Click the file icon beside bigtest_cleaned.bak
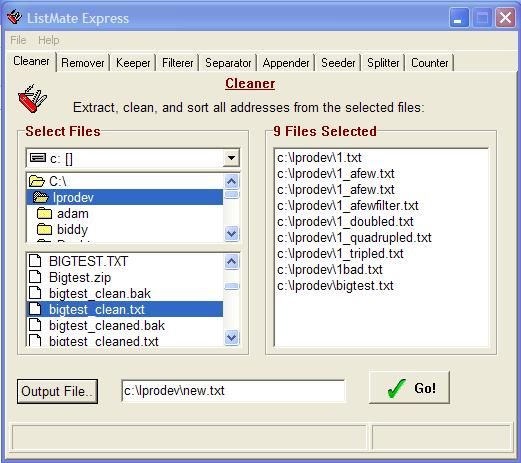Image resolution: width=521 pixels, height=463 pixels. tap(35, 325)
